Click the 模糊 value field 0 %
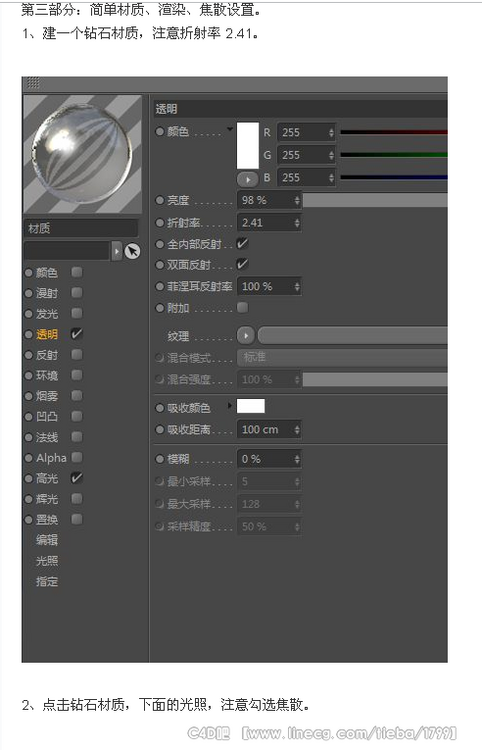The image size is (482, 750). pyautogui.click(x=269, y=459)
